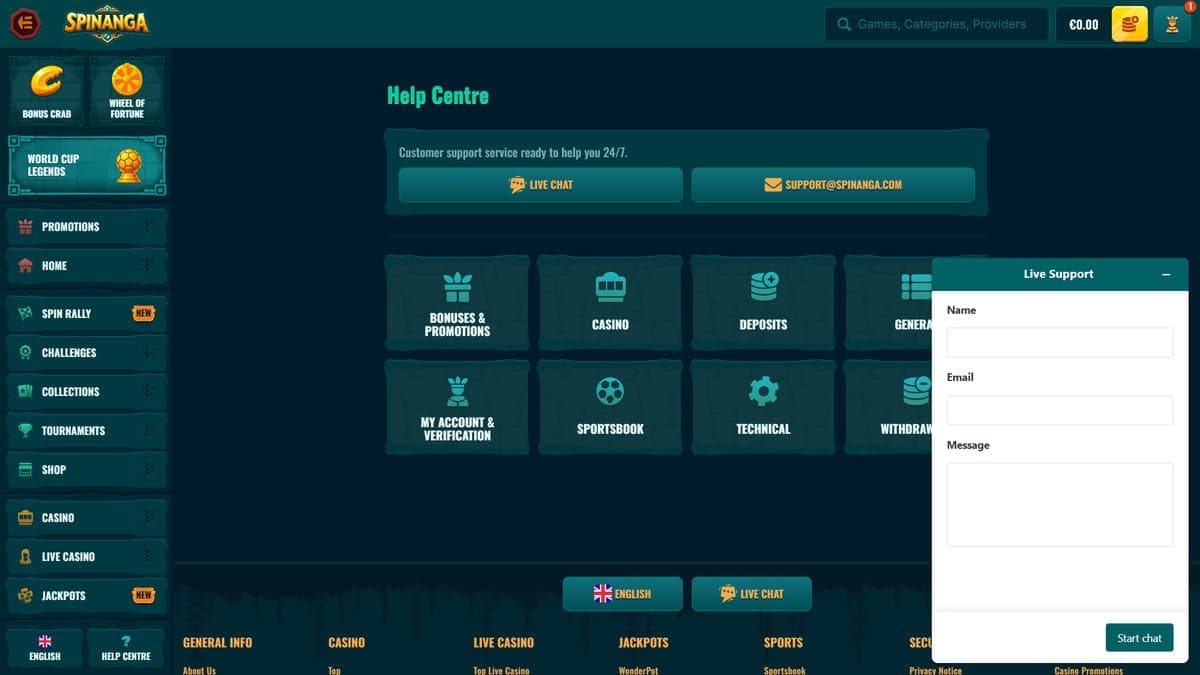
Task: Open Shop in the sidebar
Action: [x=87, y=470]
